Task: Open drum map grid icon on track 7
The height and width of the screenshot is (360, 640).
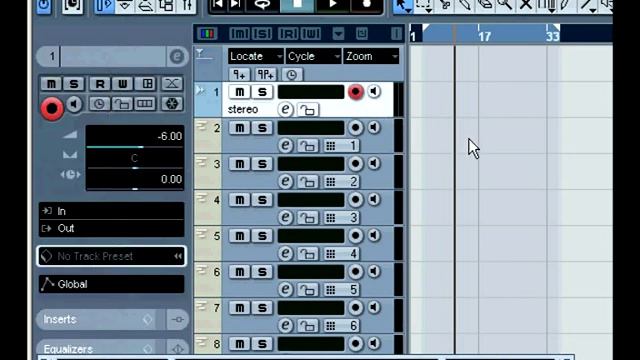Action: pyautogui.click(x=331, y=325)
